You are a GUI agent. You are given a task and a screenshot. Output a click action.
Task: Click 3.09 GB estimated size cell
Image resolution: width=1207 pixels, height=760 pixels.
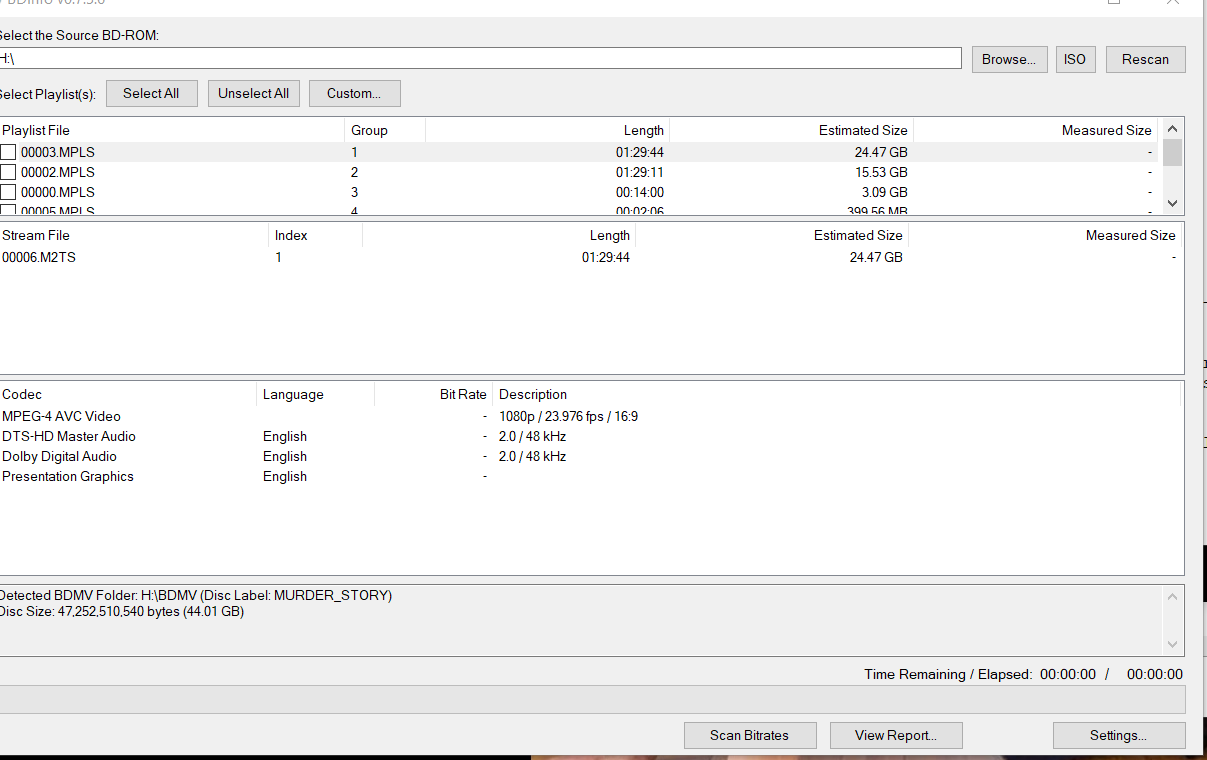tap(885, 192)
